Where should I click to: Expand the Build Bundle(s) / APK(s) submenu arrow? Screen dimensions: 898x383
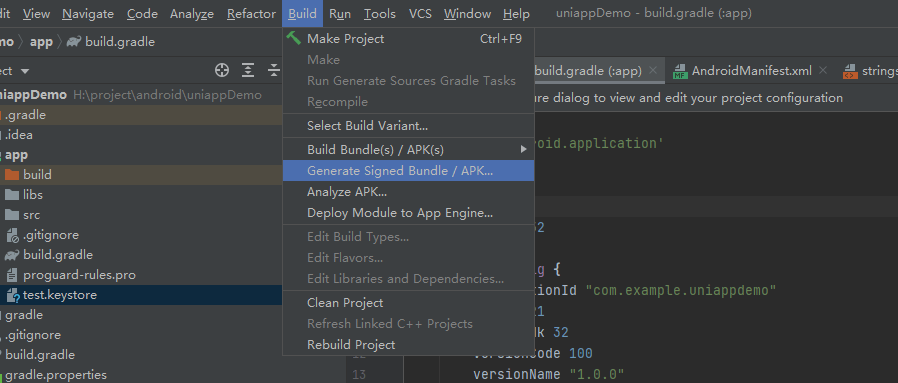(523, 149)
